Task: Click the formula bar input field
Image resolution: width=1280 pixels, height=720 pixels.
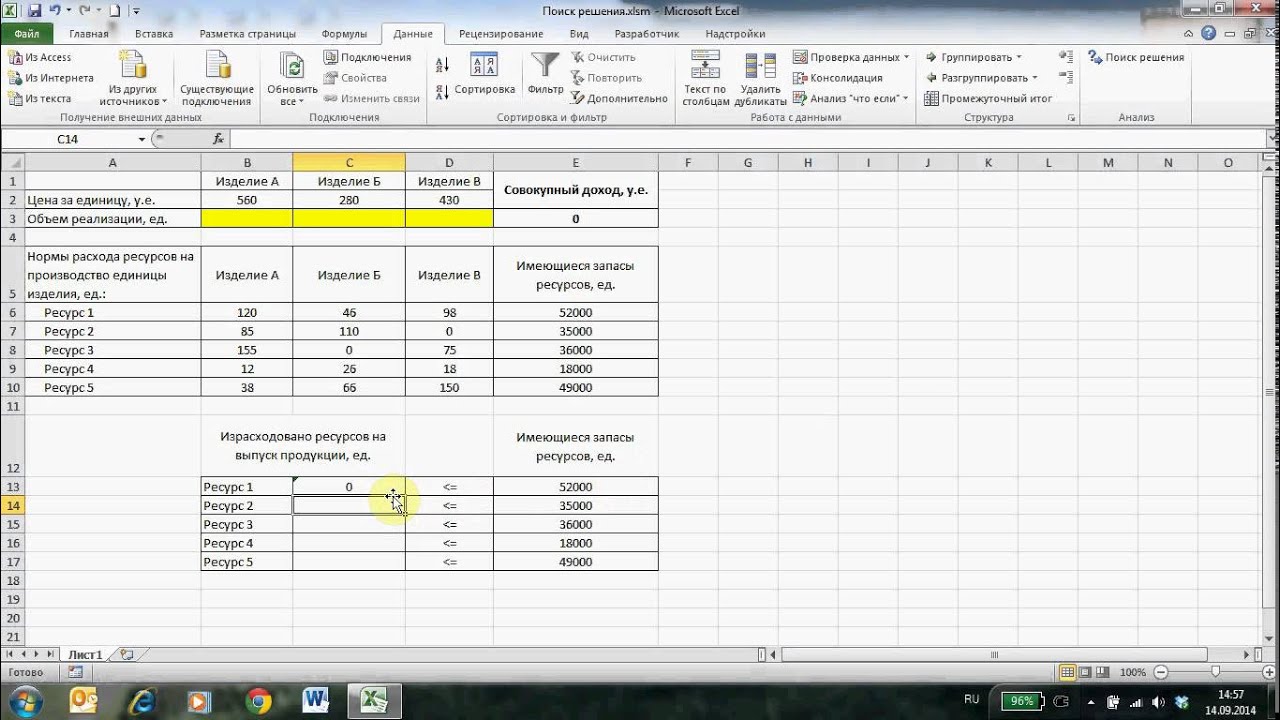Action: (x=745, y=139)
